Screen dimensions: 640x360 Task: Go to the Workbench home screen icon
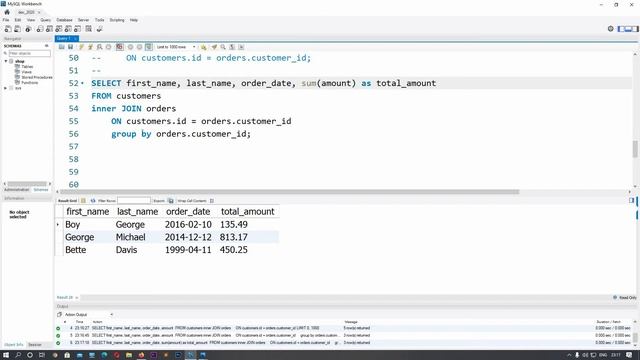[x=7, y=12]
